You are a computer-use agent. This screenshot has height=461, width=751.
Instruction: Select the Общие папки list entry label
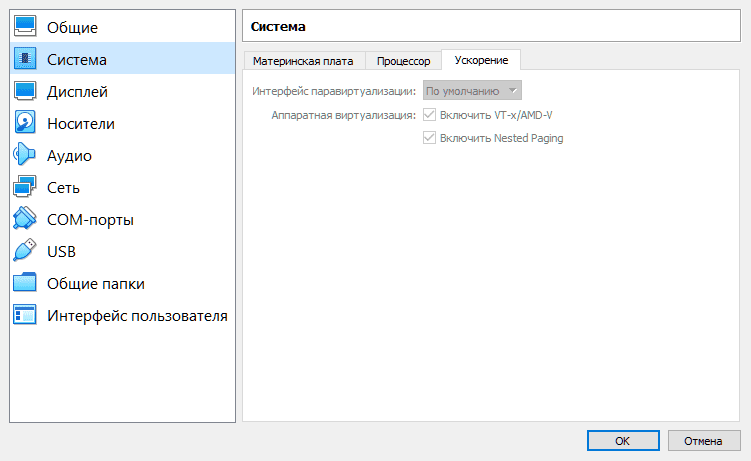96,283
